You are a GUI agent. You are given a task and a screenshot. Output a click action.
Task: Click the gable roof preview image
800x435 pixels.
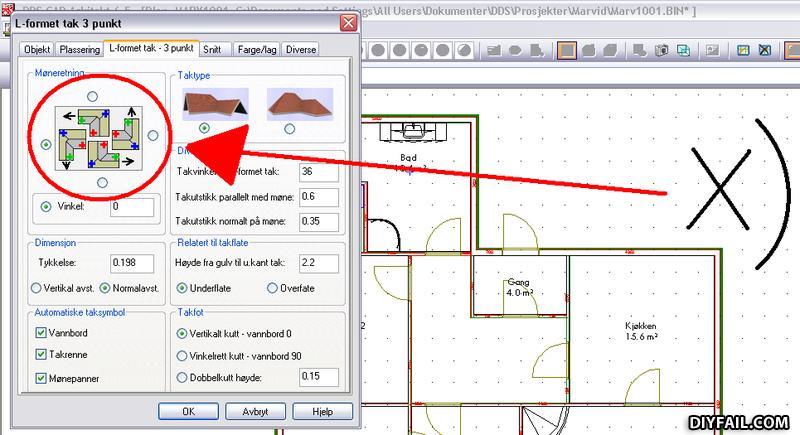pyautogui.click(x=216, y=104)
